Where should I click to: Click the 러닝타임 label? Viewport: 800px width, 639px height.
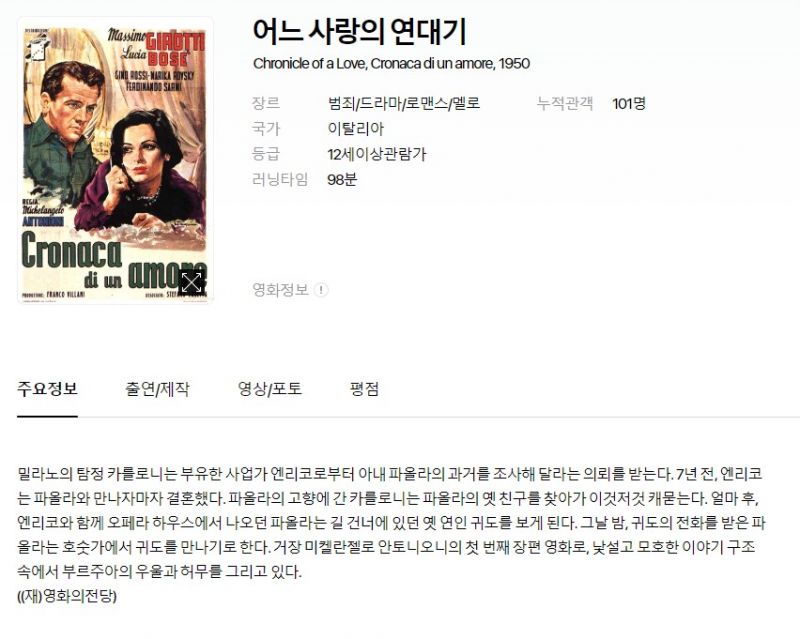[x=280, y=180]
